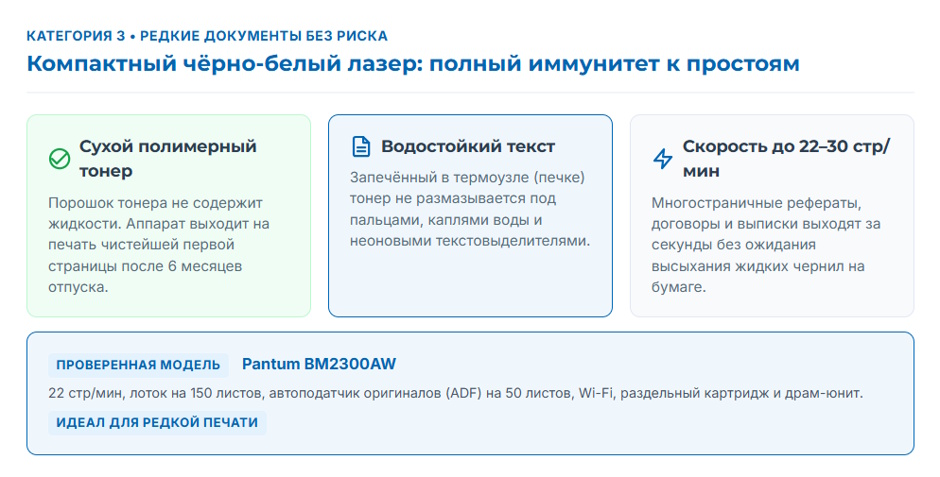Select the Водостойкий текст card heading
The height and width of the screenshot is (477, 940).
[468, 146]
